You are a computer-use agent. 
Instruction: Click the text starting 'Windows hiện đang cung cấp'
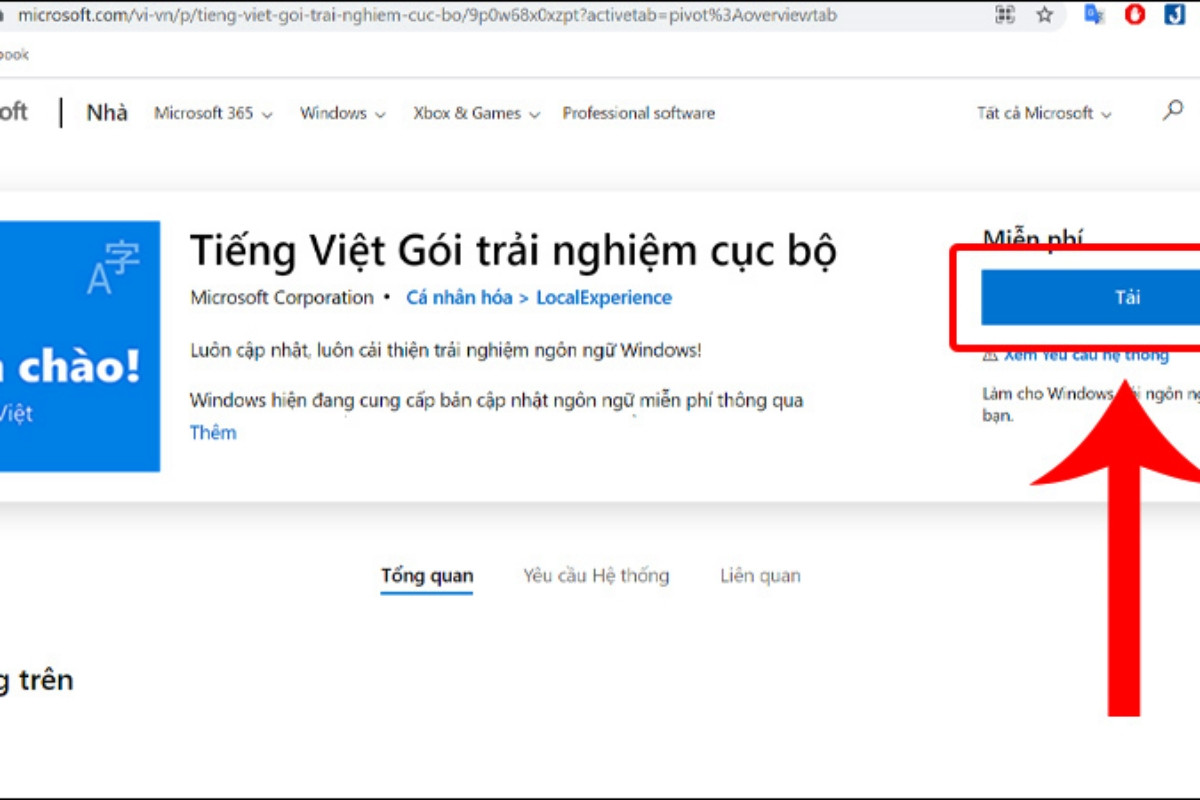click(497, 401)
